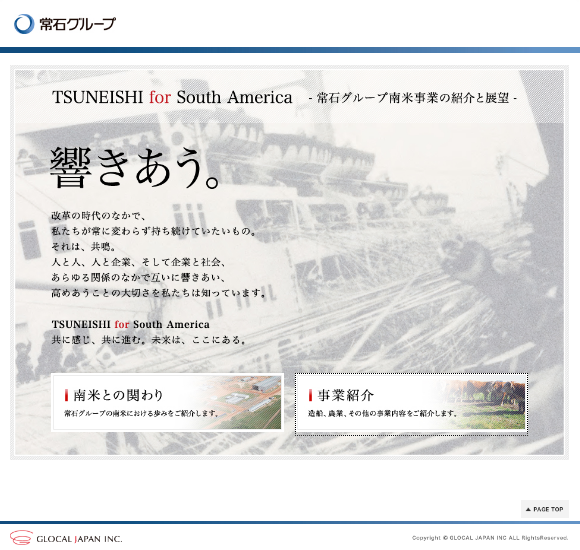This screenshot has width=580, height=550.
Task: Jump back up with PAGE TOP button
Action: coord(544,509)
